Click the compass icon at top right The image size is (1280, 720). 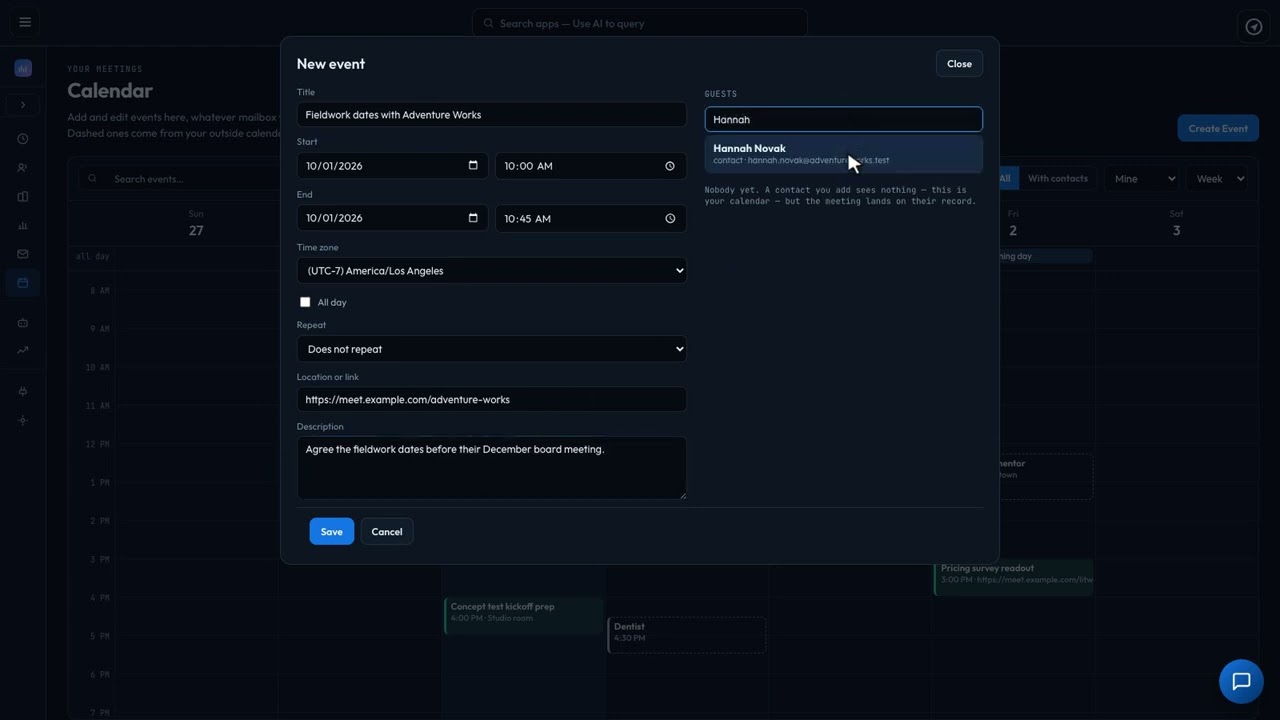point(1254,27)
